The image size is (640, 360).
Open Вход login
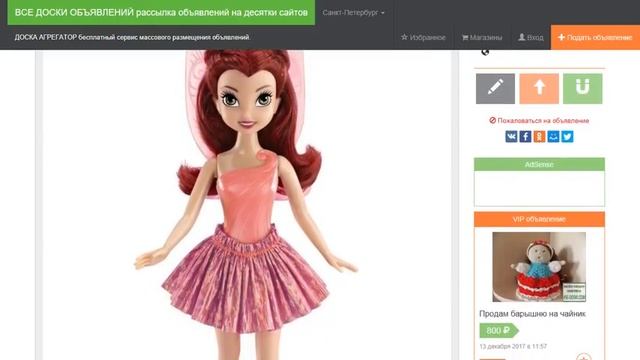tap(531, 38)
